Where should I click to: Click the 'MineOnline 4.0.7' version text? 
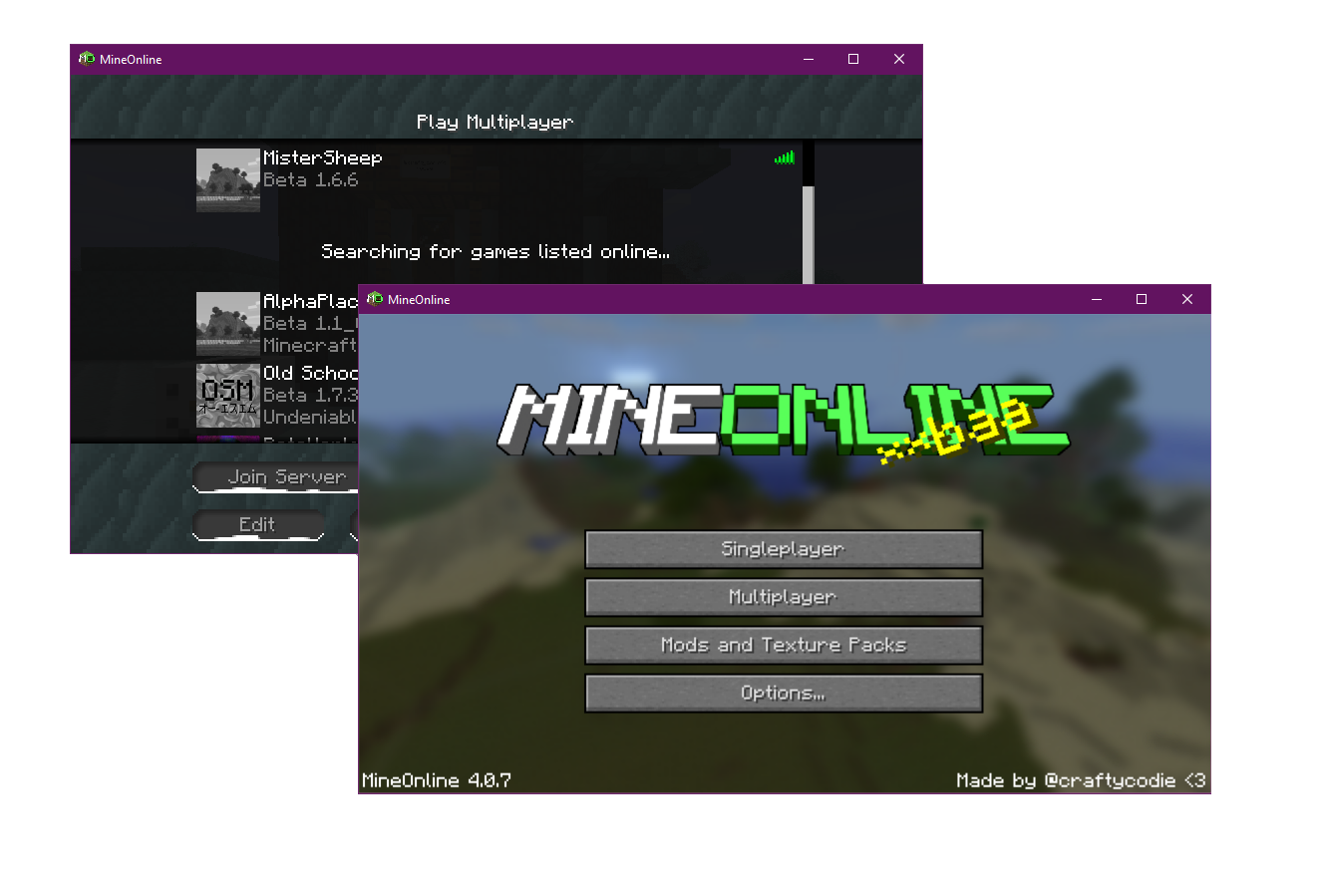437,780
